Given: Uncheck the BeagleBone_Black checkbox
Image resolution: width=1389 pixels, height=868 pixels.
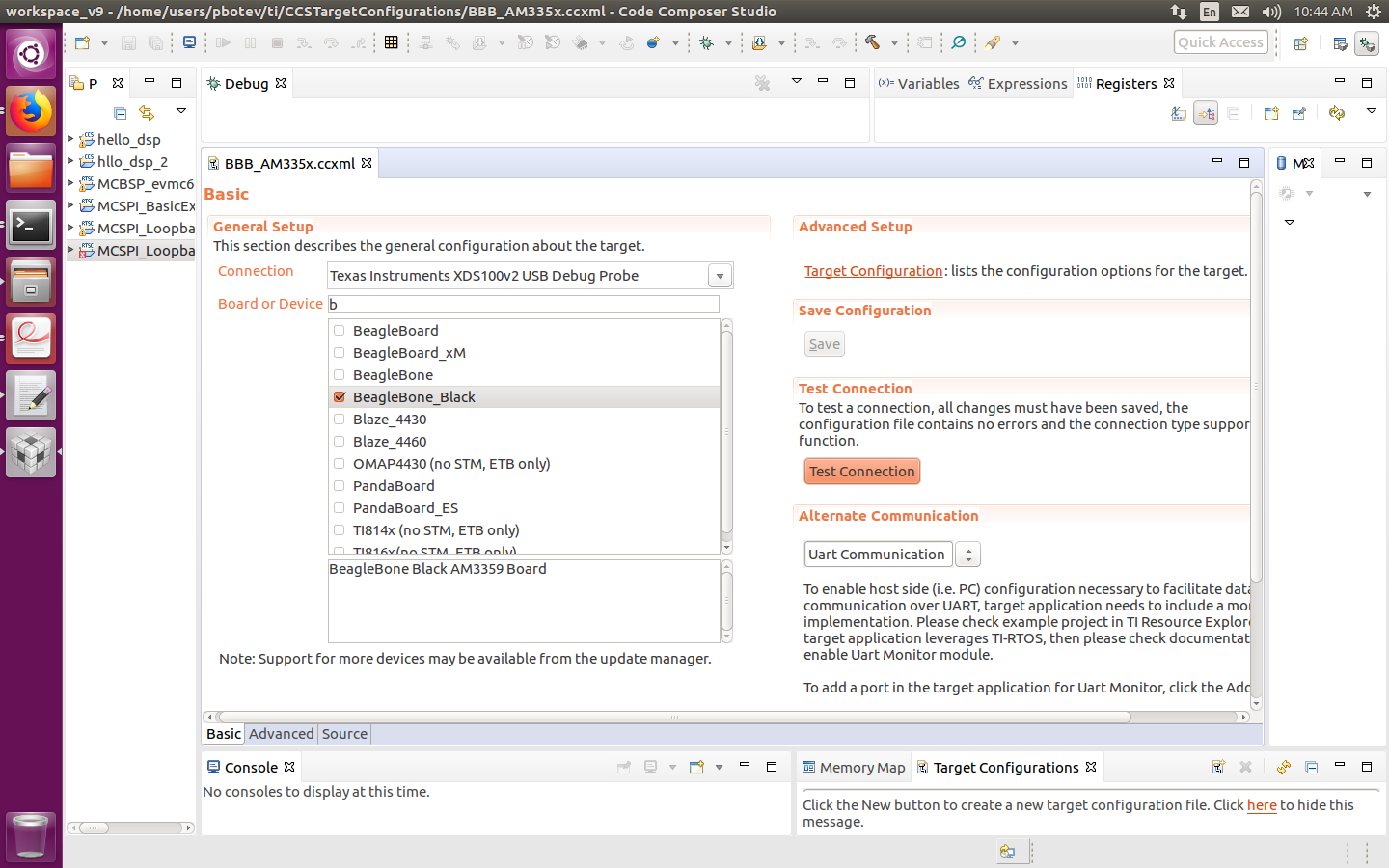Looking at the screenshot, I should coord(340,397).
